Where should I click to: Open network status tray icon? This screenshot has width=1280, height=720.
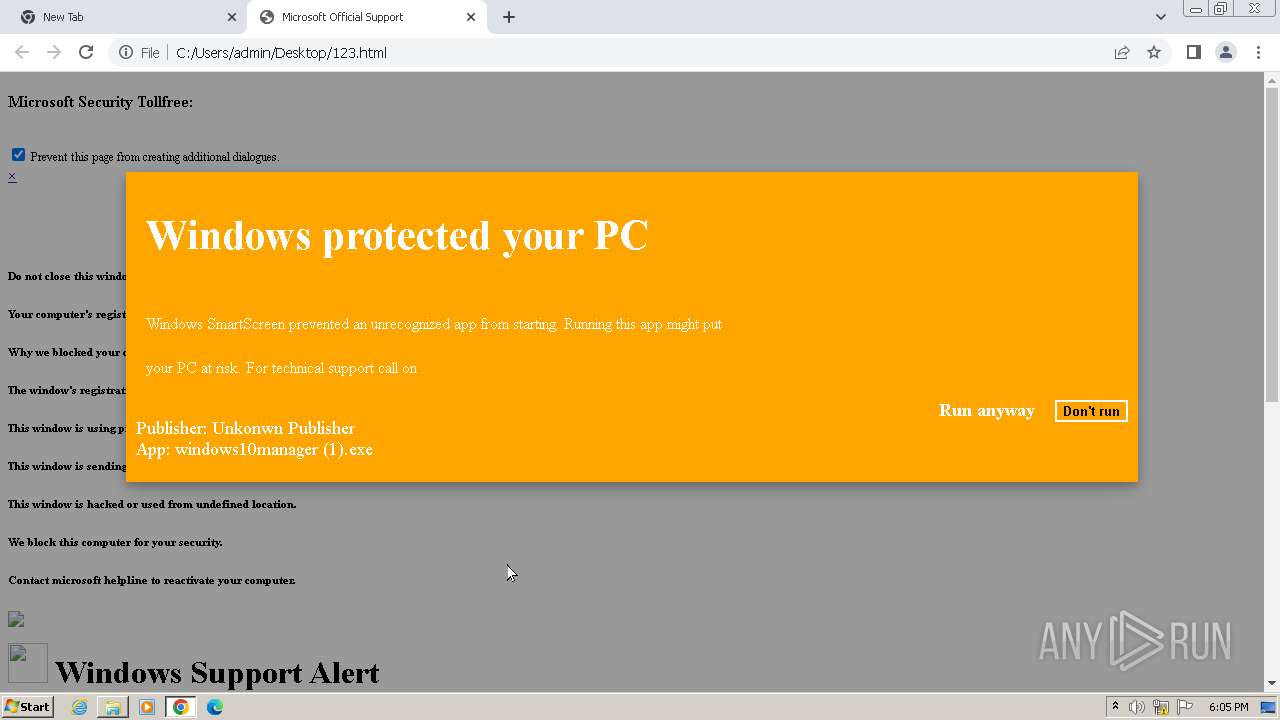[1161, 707]
